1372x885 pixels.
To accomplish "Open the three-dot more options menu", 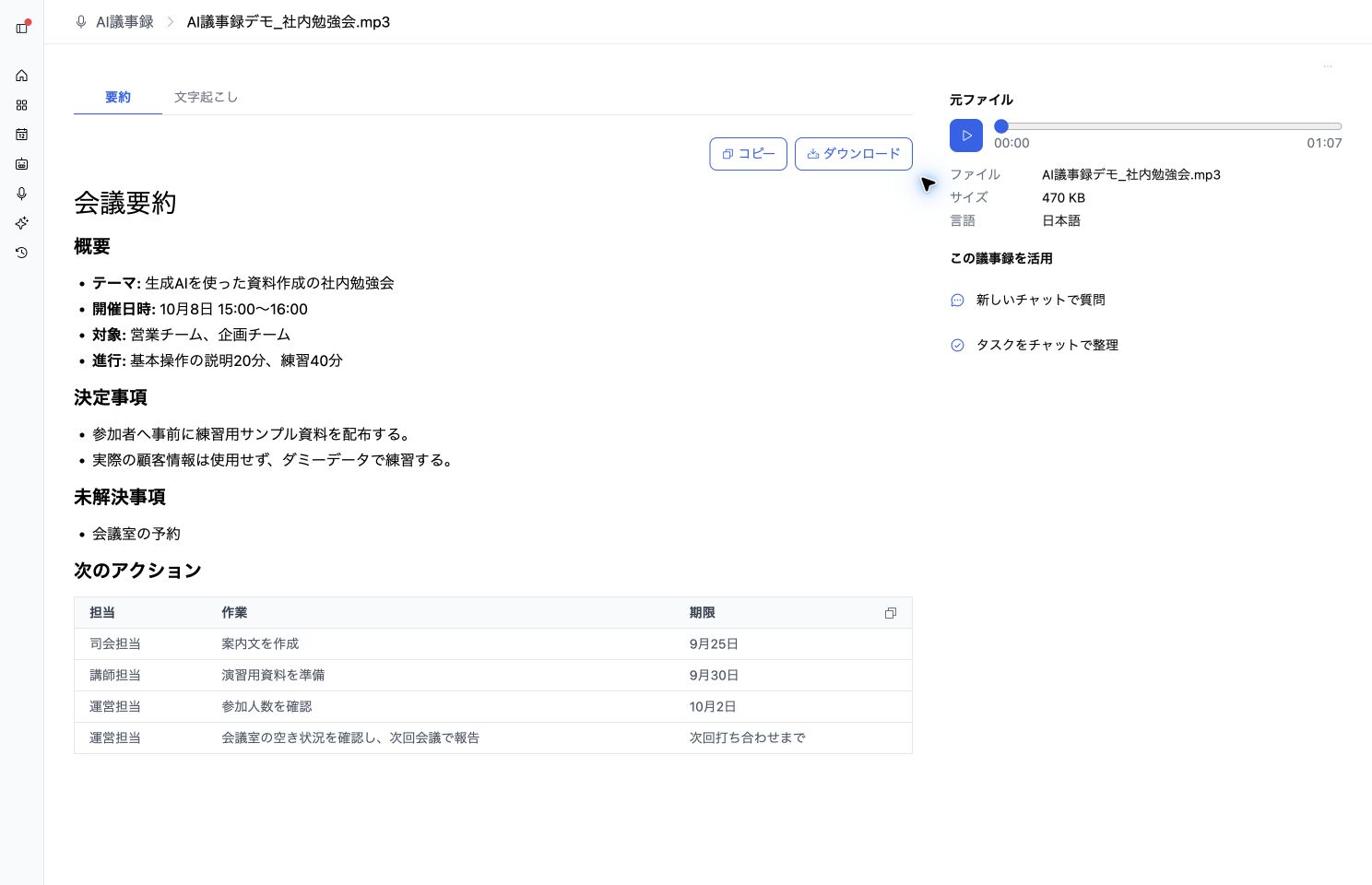I will (x=1328, y=66).
